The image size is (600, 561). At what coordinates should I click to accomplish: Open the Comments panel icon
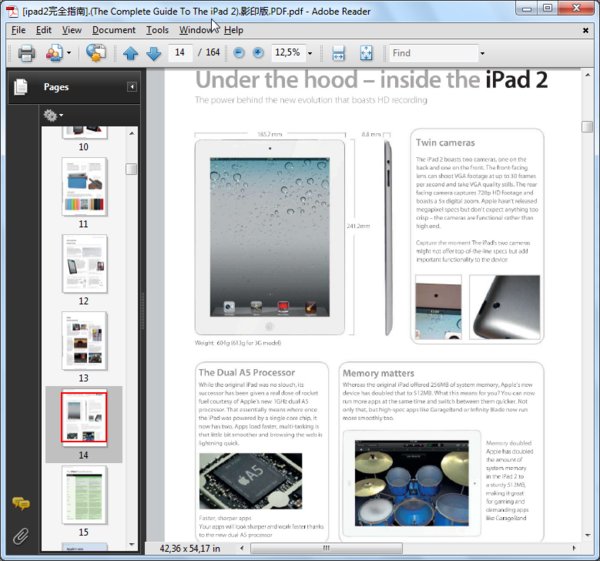[20, 504]
